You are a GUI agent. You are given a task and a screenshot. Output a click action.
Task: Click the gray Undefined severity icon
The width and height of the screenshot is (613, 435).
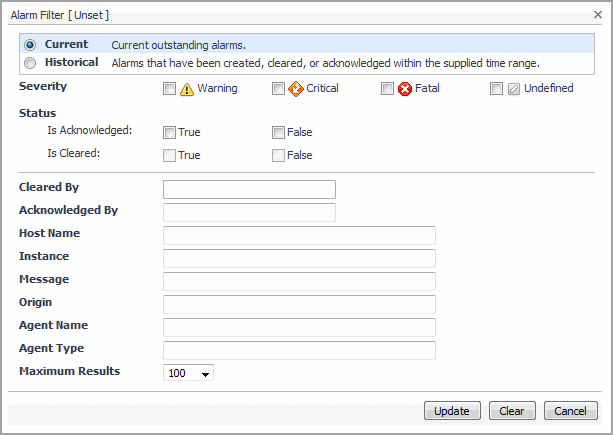point(514,88)
